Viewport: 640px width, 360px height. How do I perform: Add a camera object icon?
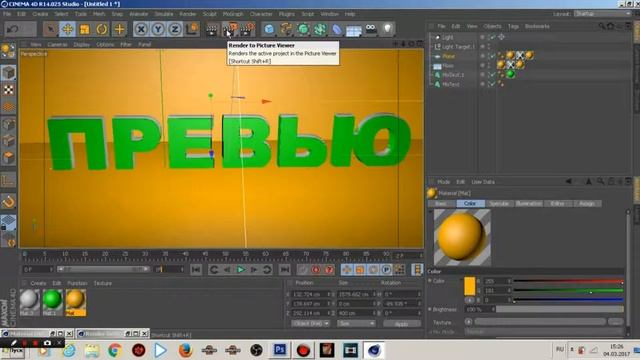pos(371,29)
